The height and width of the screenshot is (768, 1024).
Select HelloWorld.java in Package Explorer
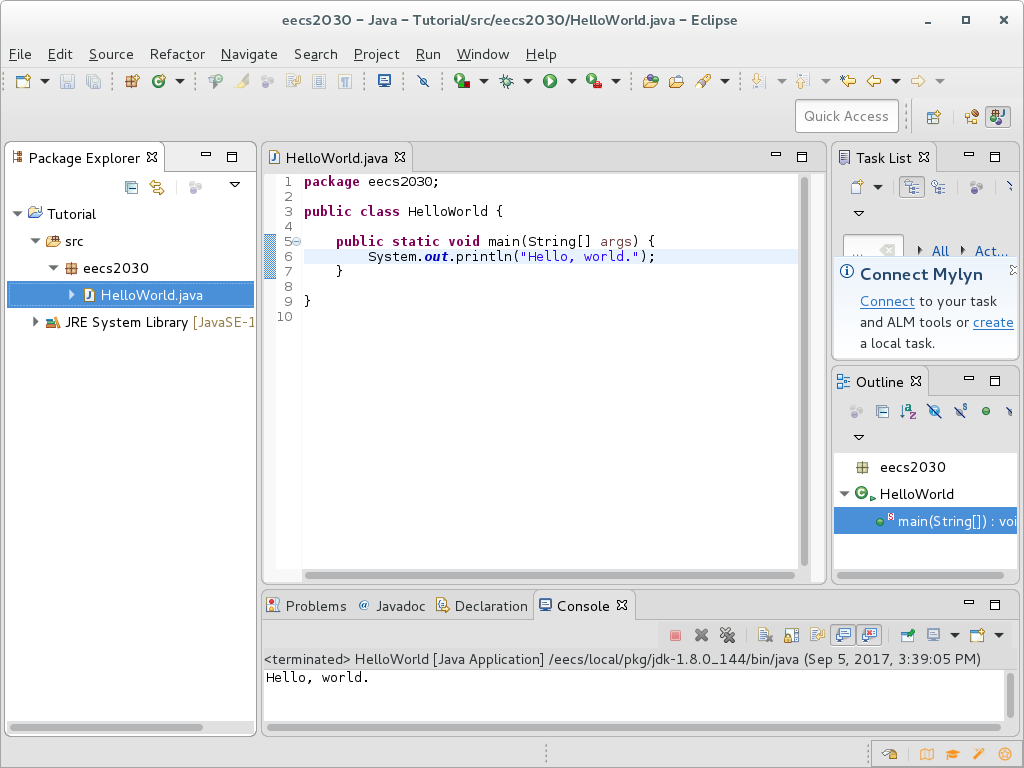click(131, 295)
